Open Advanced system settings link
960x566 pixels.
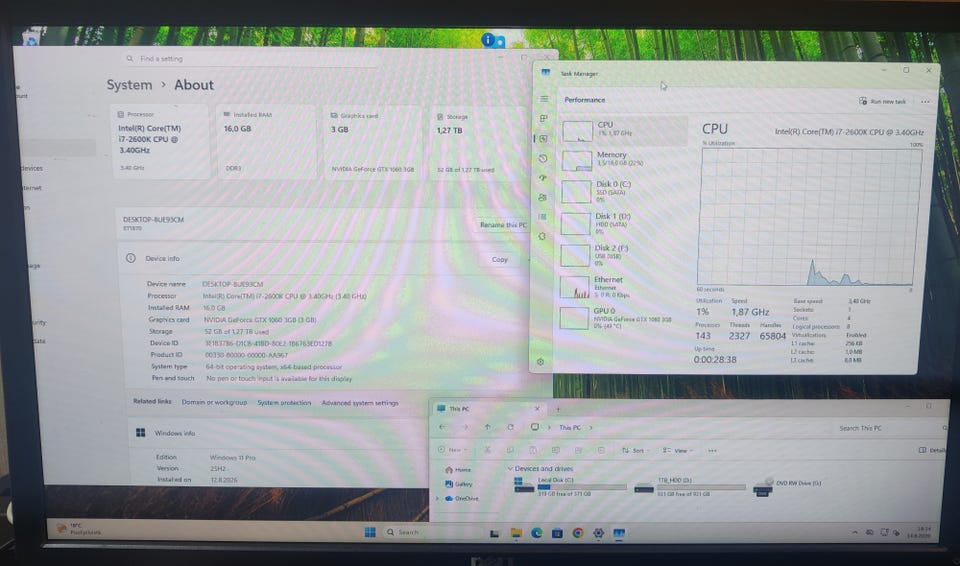click(x=360, y=403)
